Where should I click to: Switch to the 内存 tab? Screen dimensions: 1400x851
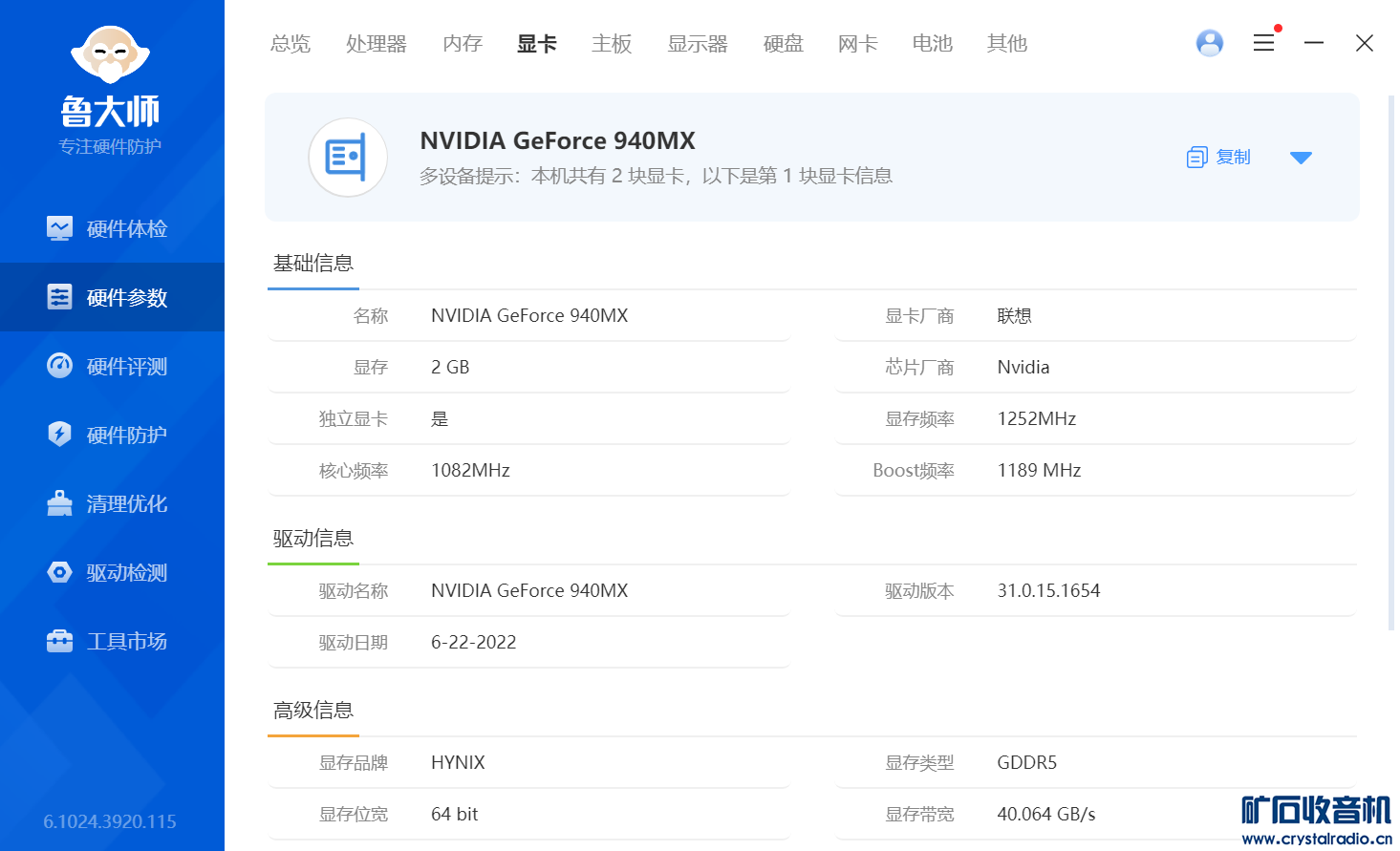coord(463,44)
